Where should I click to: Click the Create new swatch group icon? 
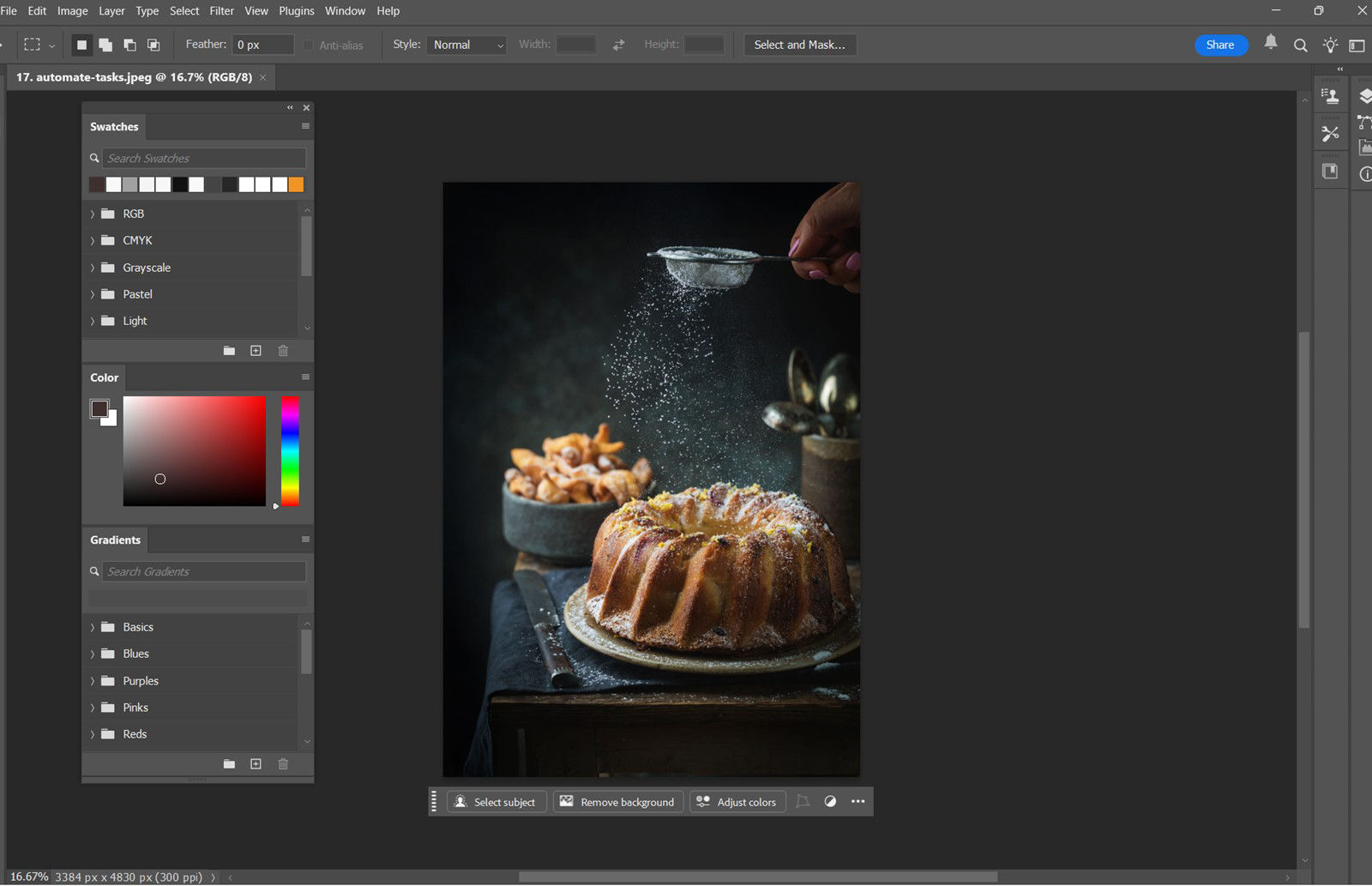(229, 350)
